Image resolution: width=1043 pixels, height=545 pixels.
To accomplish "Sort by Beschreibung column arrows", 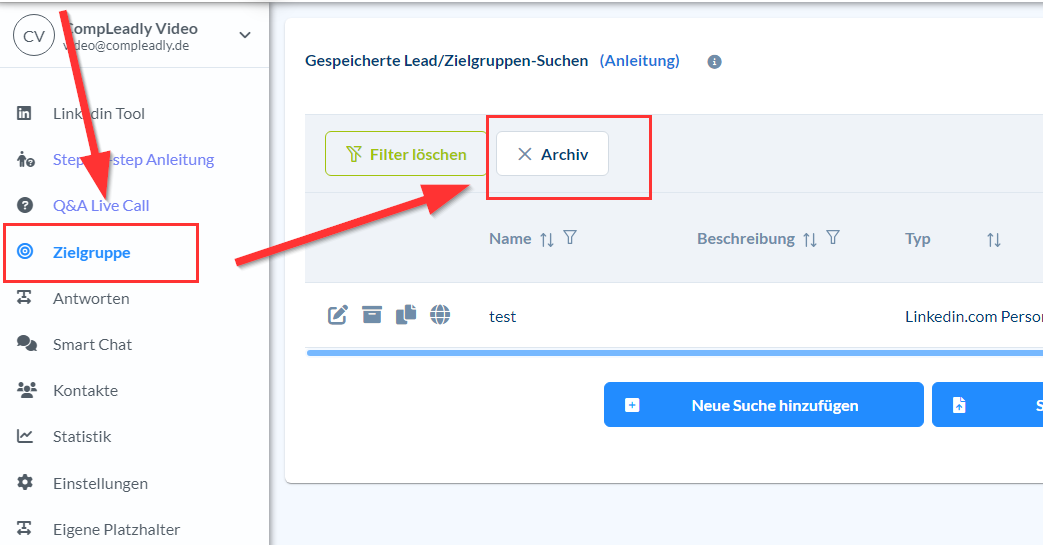I will (809, 239).
